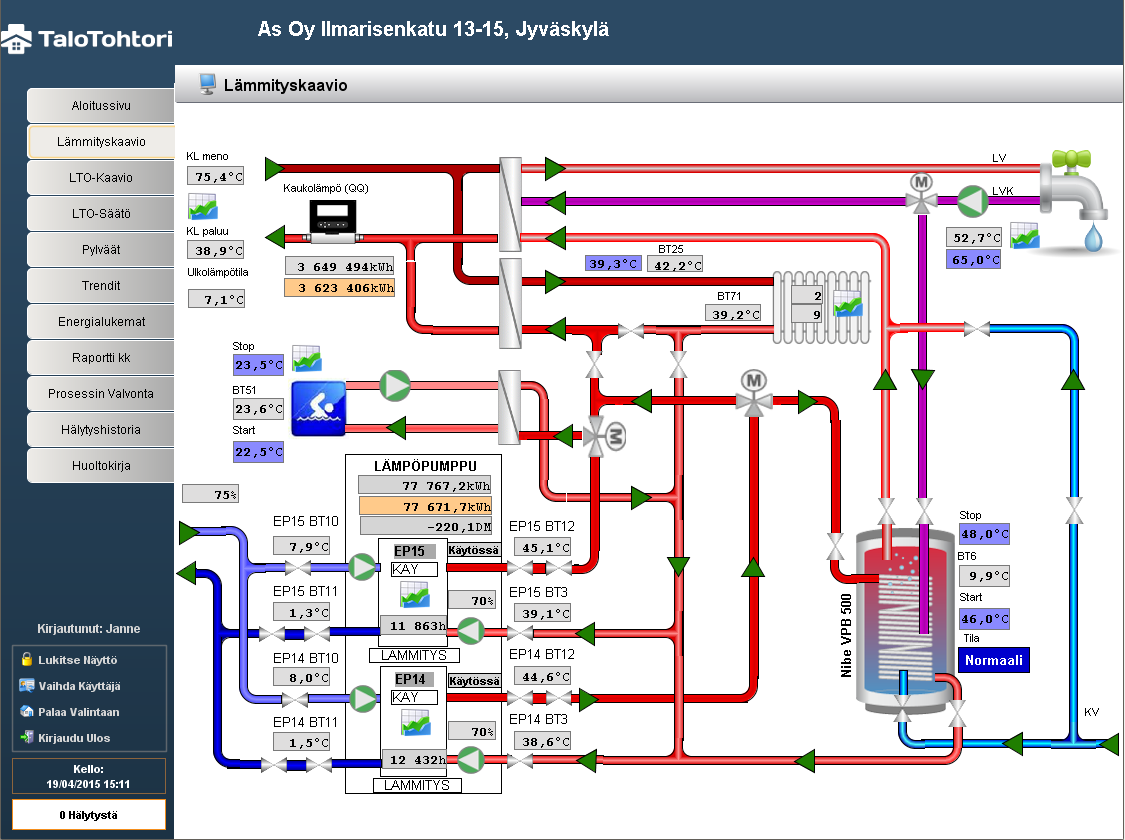Open Prosessin Valvonta
Viewport: 1125px width, 840px height.
click(100, 393)
